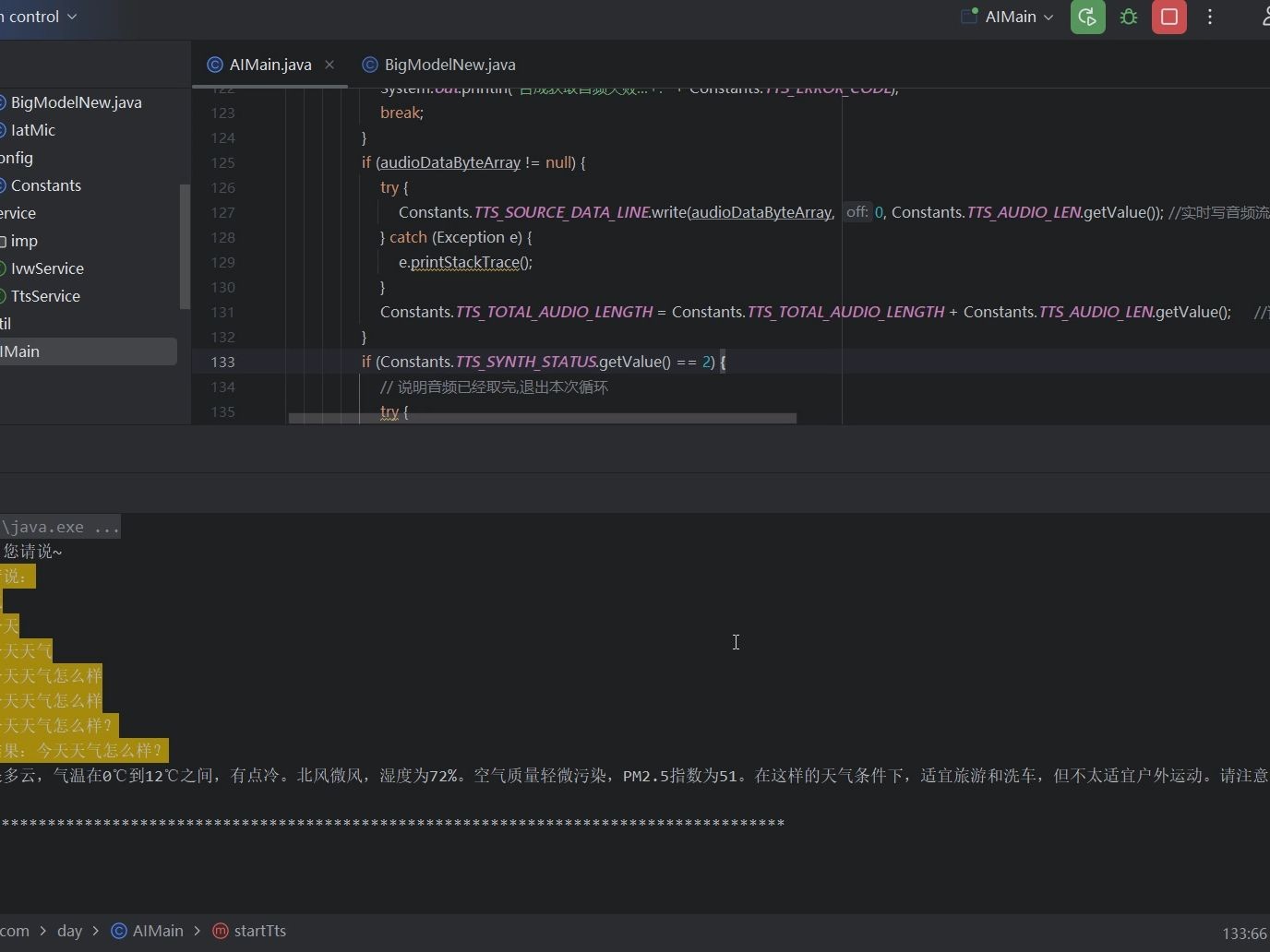Image resolution: width=1270 pixels, height=952 pixels.
Task: Close the AIMain.java tab
Action: click(x=329, y=65)
